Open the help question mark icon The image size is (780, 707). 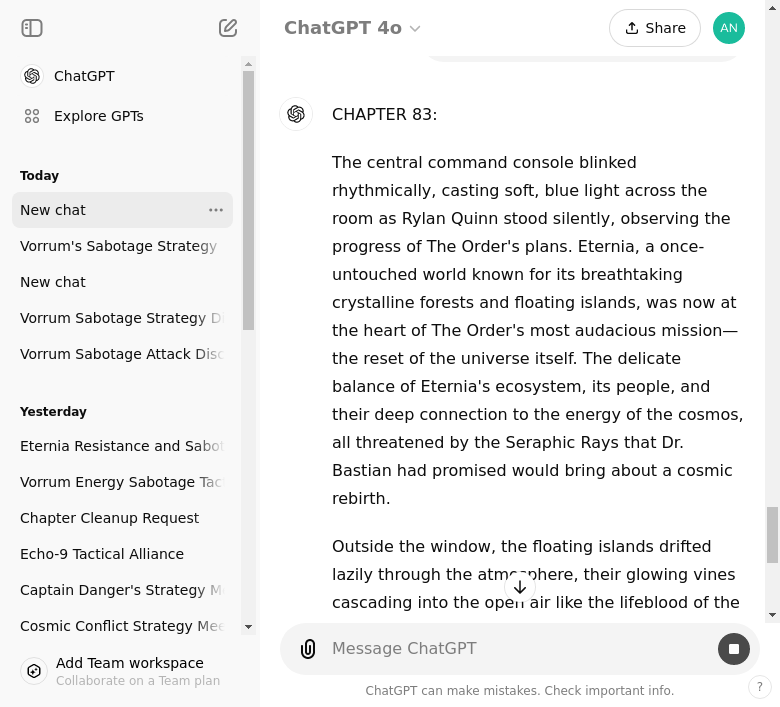[x=760, y=687]
